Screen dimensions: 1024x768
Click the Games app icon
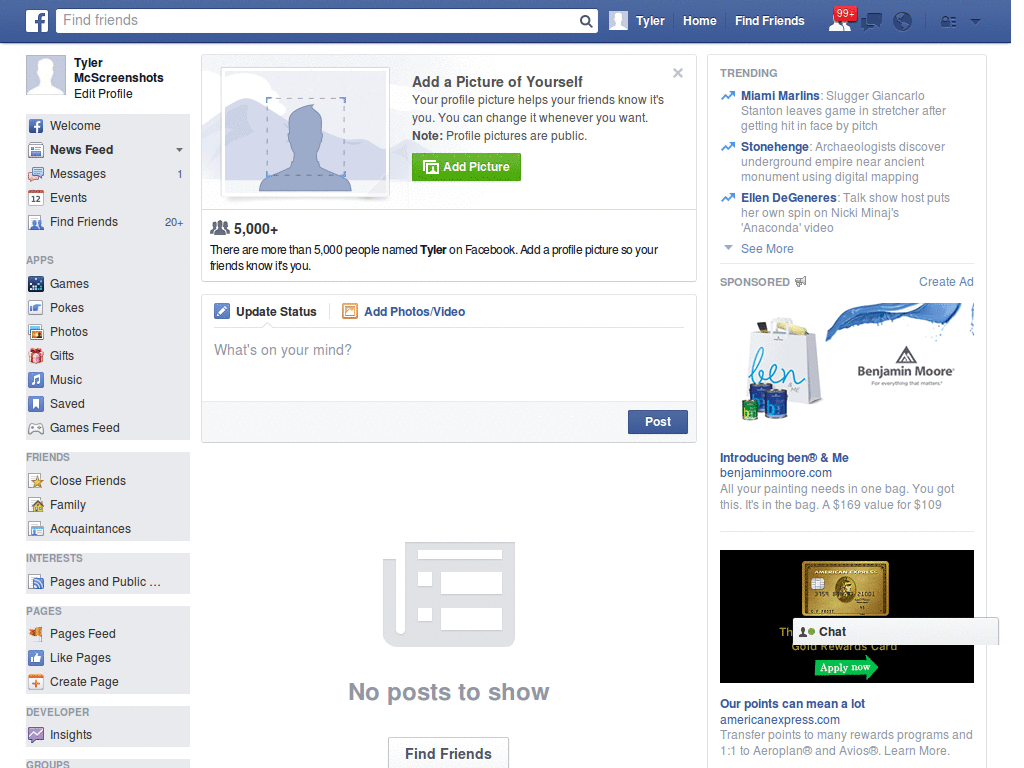36,284
